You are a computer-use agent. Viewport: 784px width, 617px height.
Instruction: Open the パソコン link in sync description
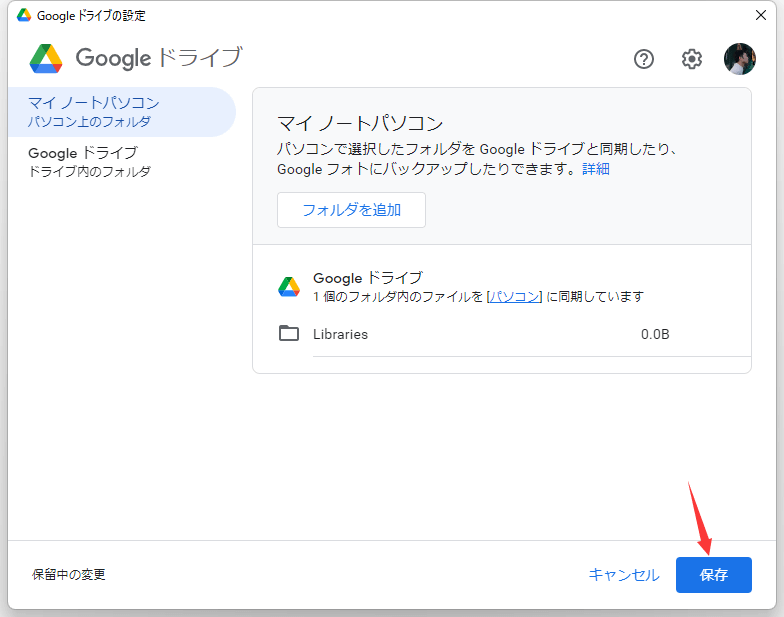pyautogui.click(x=514, y=297)
